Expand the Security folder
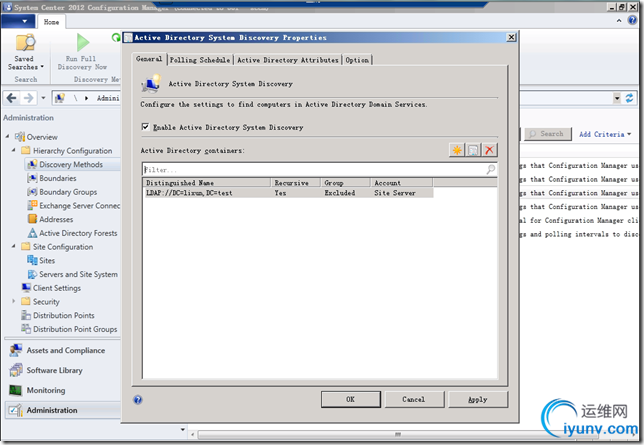Image resolution: width=644 pixels, height=445 pixels. click(14, 301)
